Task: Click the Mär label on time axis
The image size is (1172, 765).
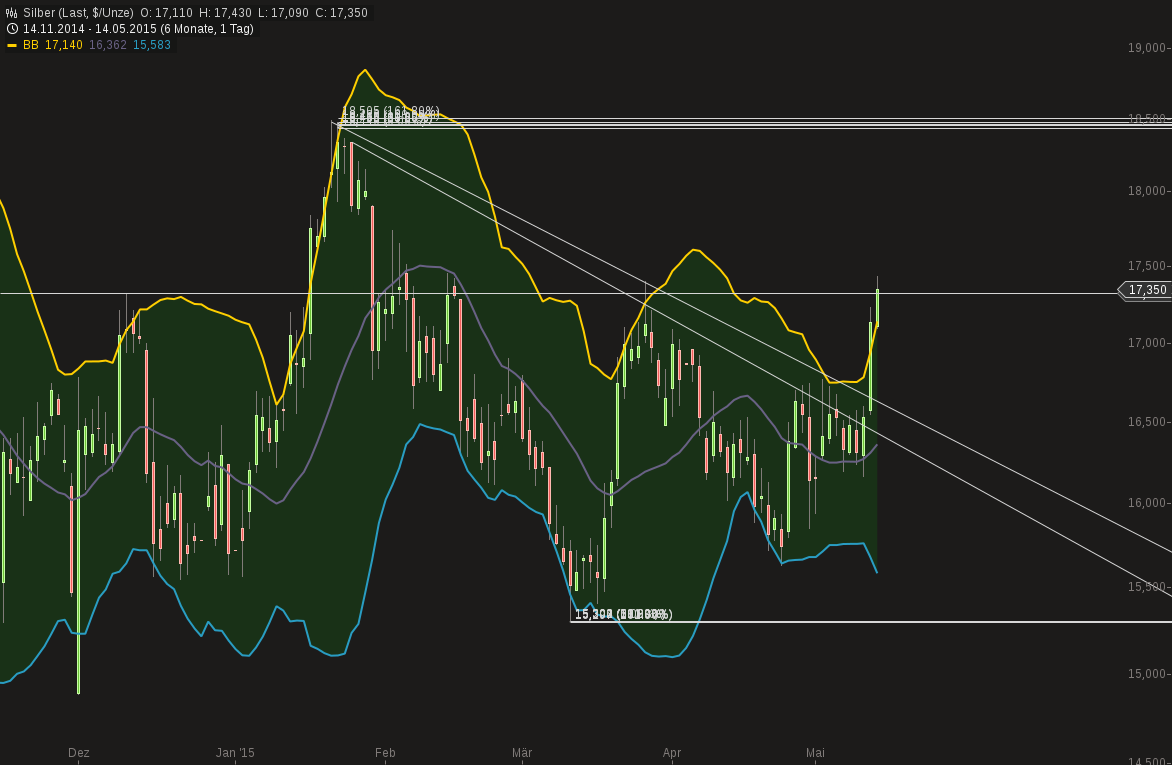Action: [522, 752]
